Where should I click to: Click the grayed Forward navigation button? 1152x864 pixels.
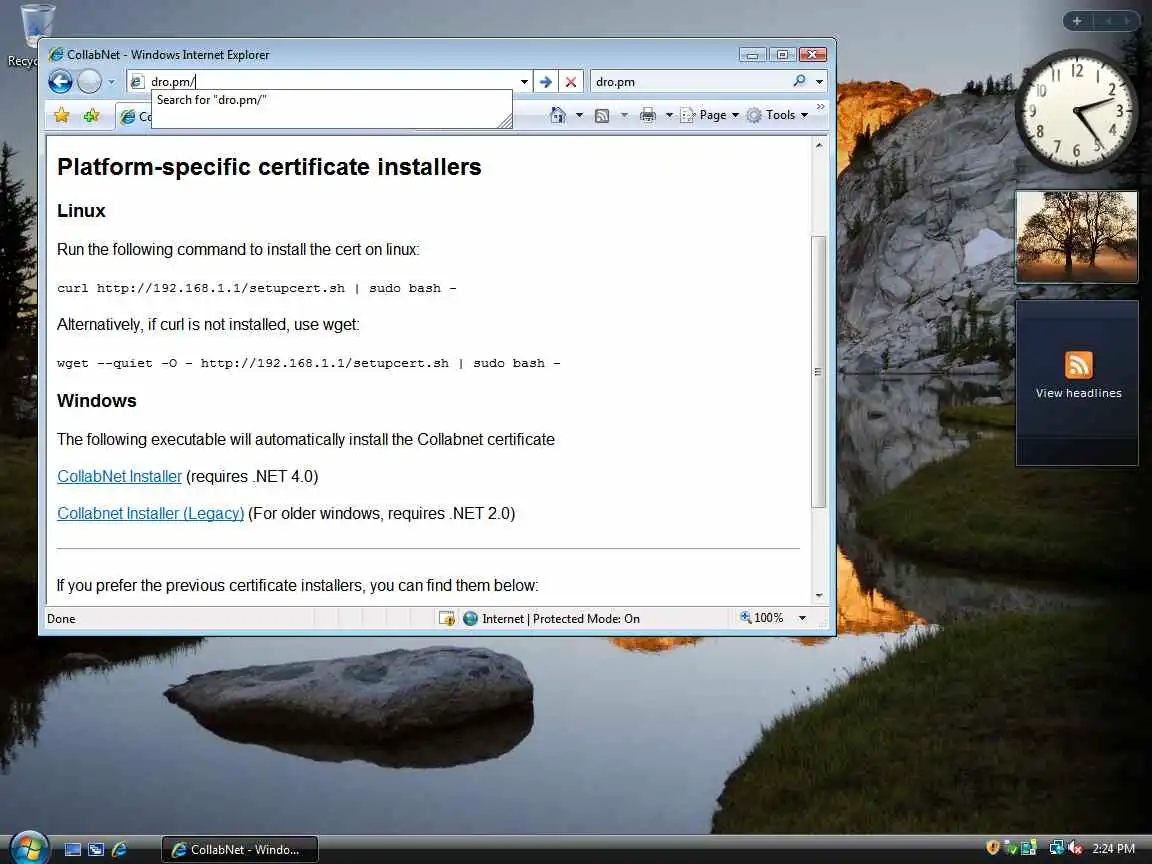[x=90, y=82]
